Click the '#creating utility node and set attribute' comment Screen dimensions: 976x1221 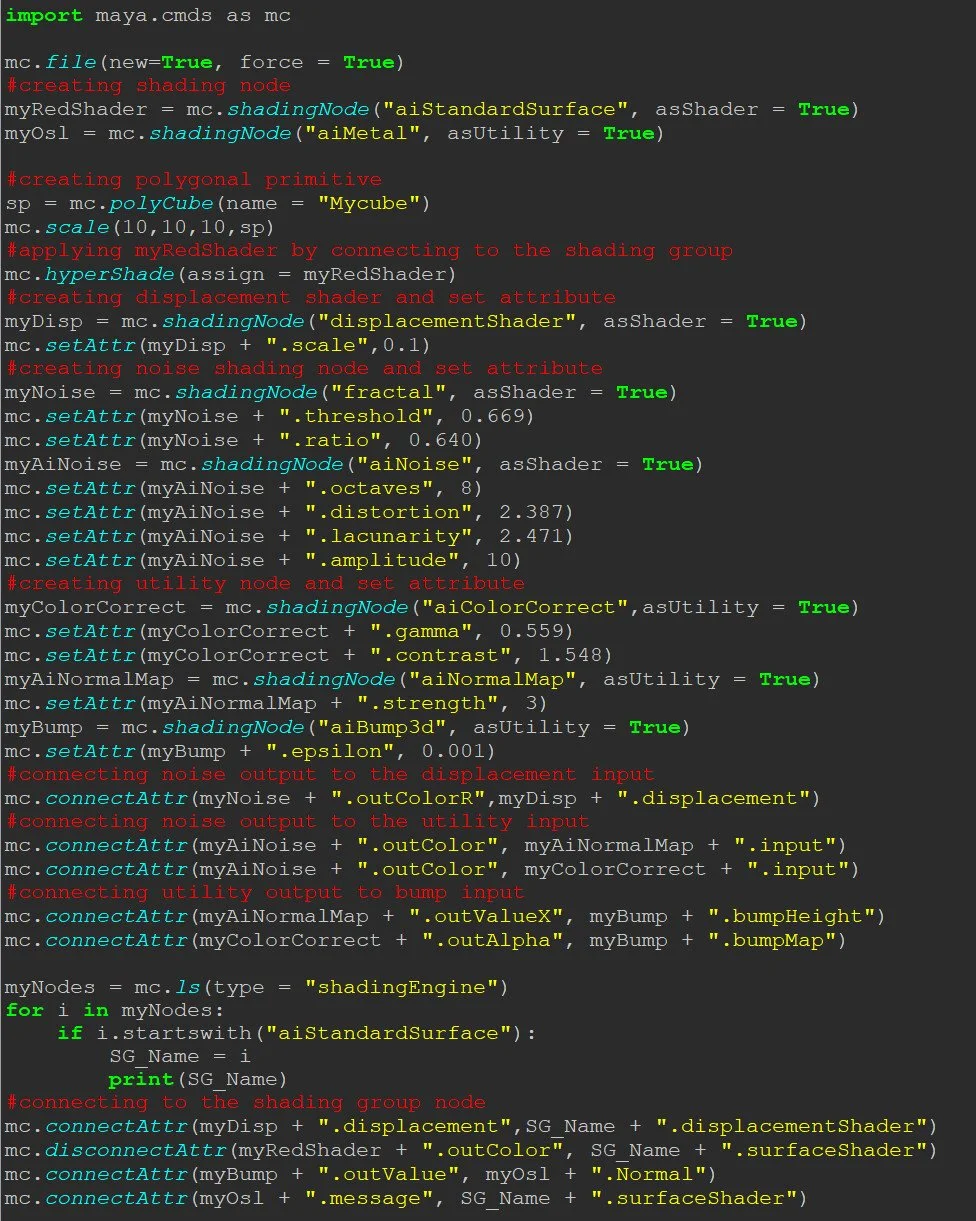tap(264, 583)
